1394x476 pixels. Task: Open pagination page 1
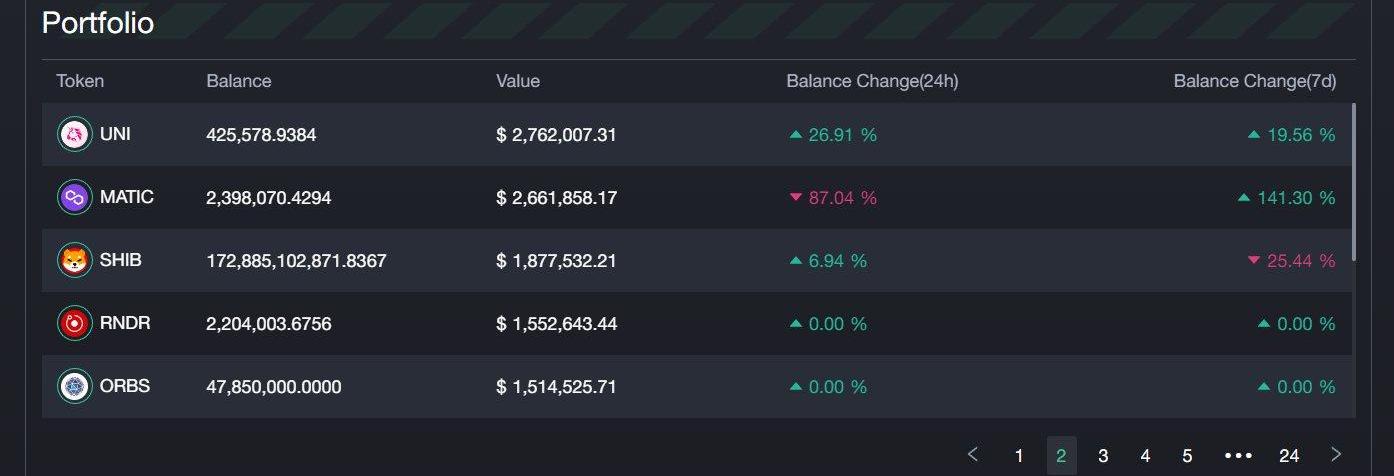1019,456
